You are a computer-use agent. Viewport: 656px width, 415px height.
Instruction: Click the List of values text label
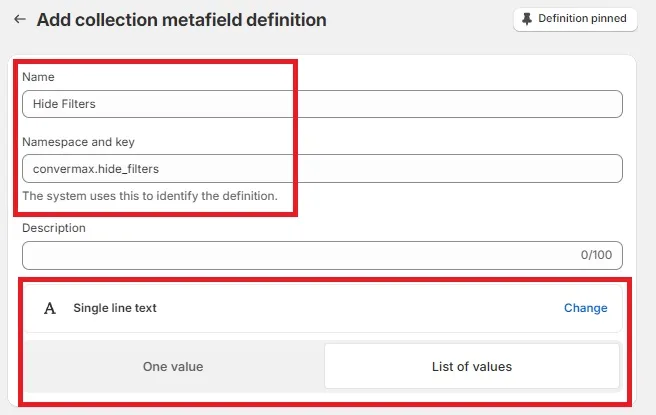pos(472,366)
